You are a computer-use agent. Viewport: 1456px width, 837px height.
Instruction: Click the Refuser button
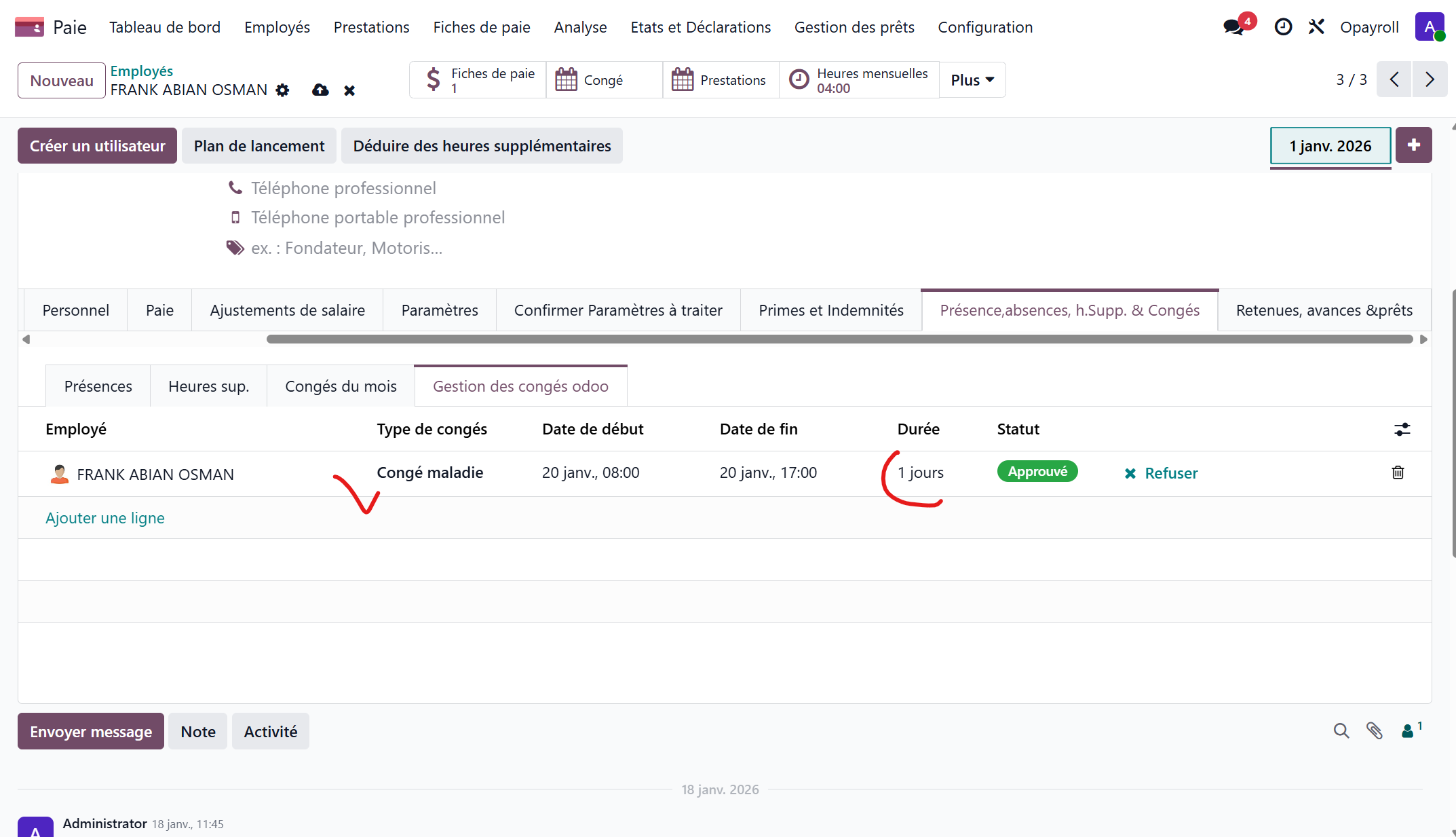point(1161,473)
